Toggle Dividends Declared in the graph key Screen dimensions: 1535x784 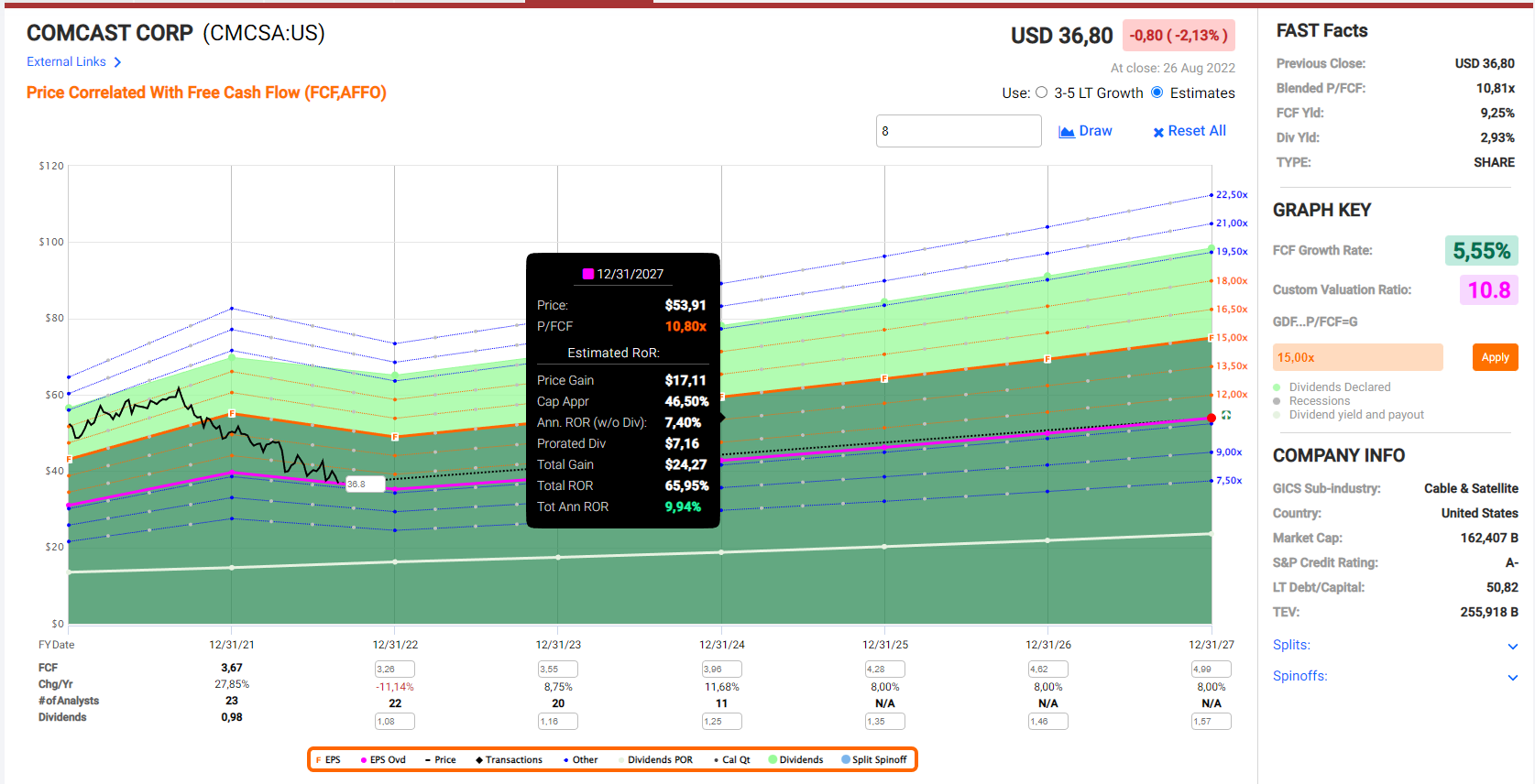coord(1277,387)
